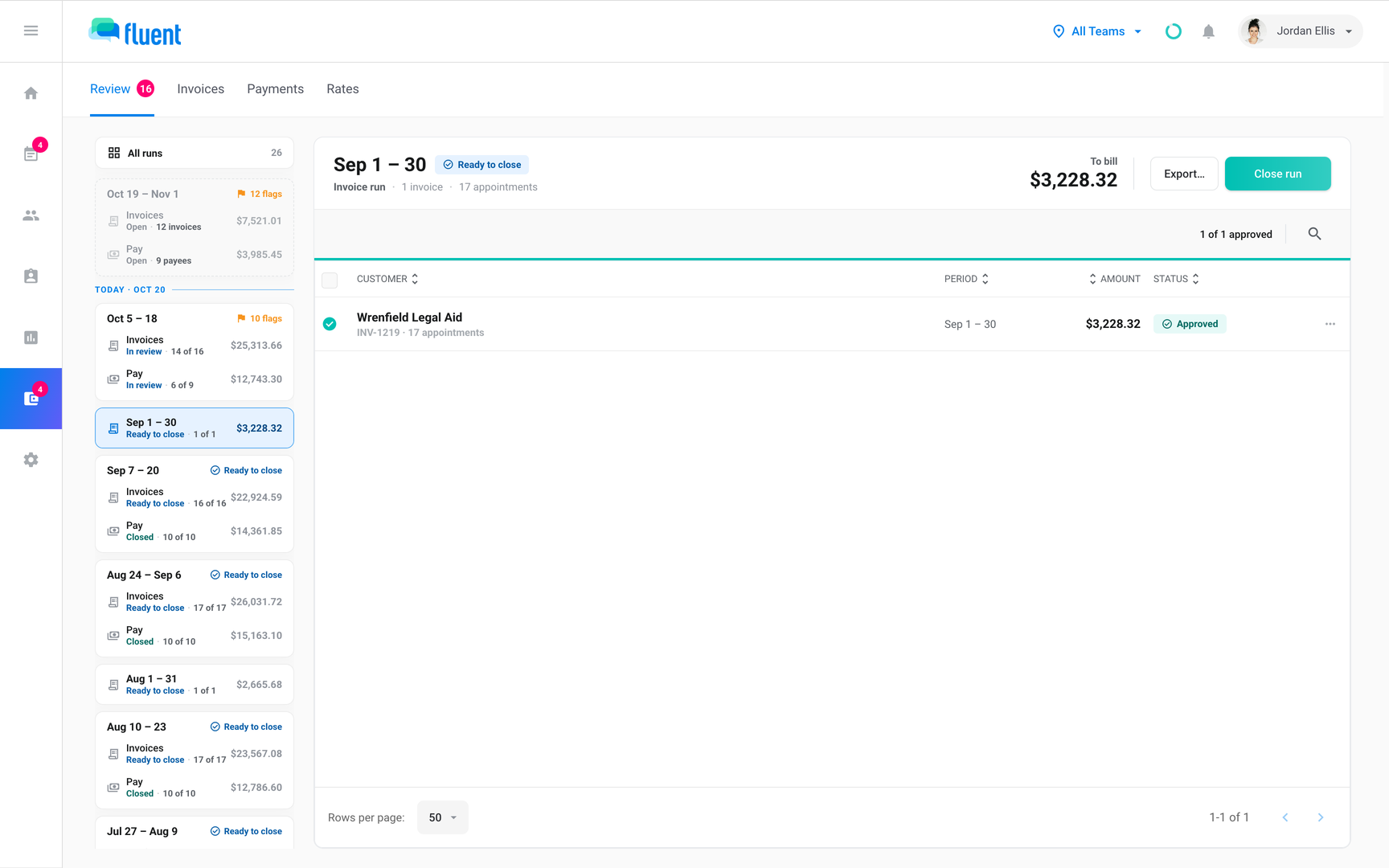Click the All runs grid icon
The width and height of the screenshot is (1389, 868).
click(114, 153)
